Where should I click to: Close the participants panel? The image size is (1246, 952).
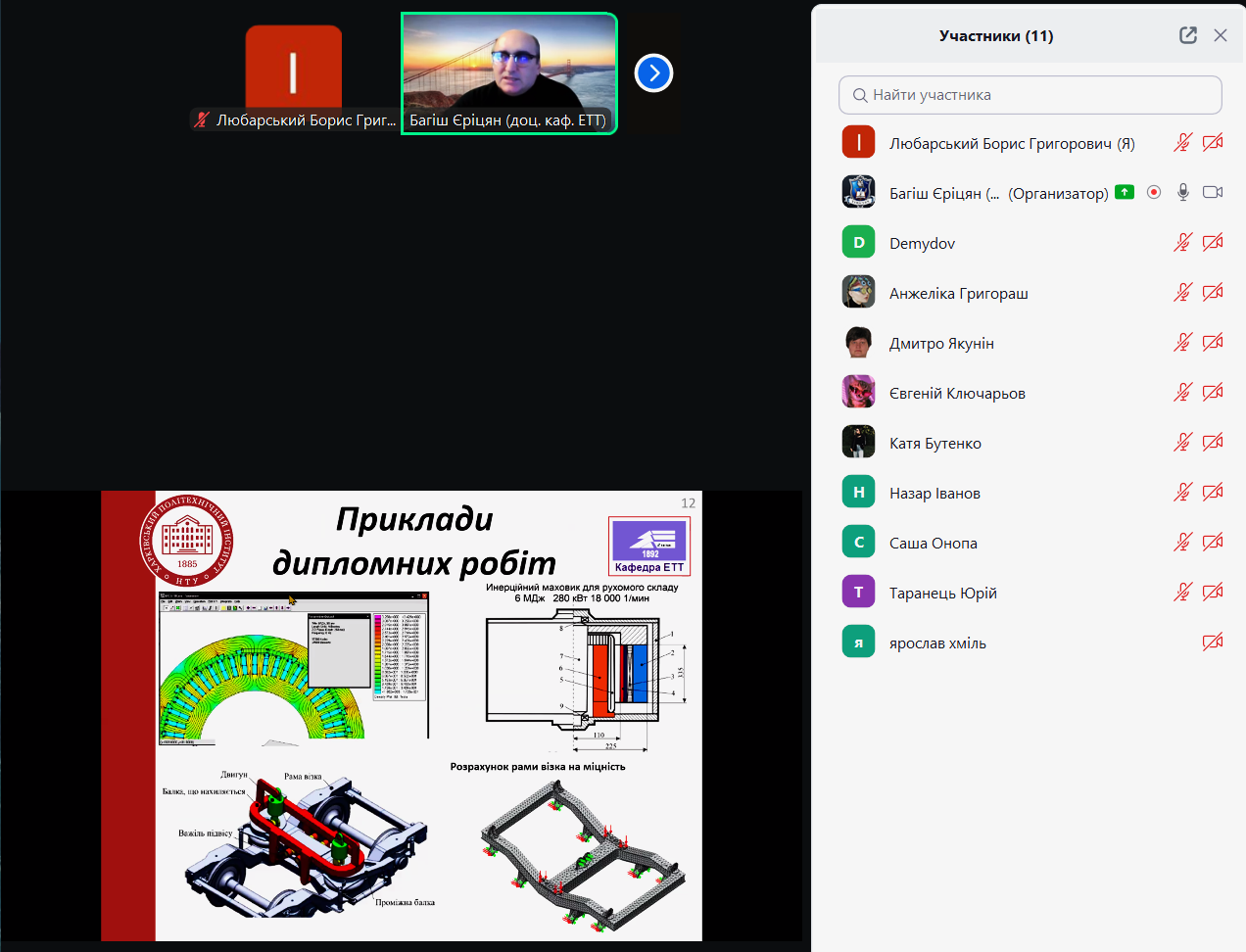[x=1221, y=35]
